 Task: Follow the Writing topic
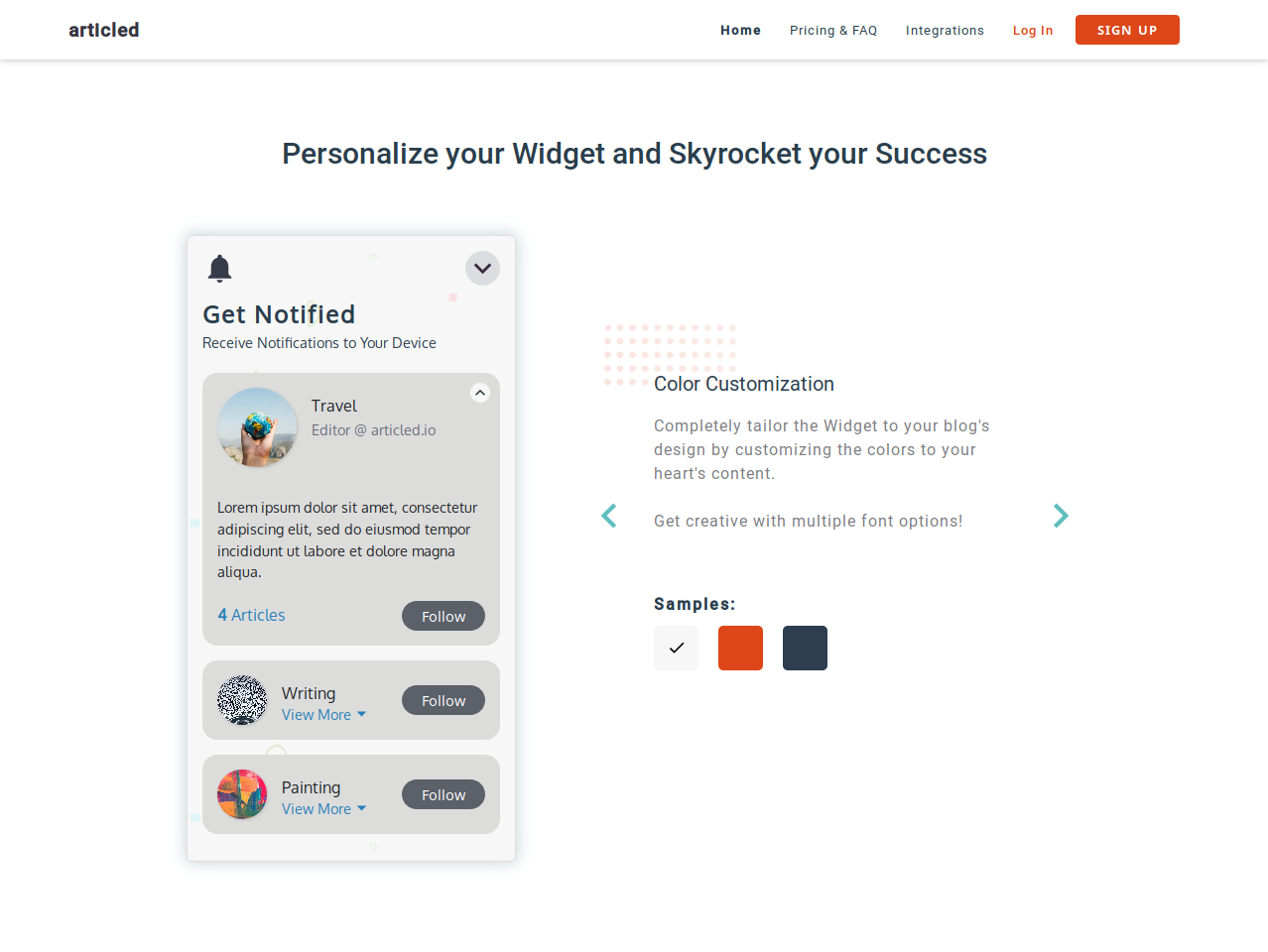pos(443,700)
